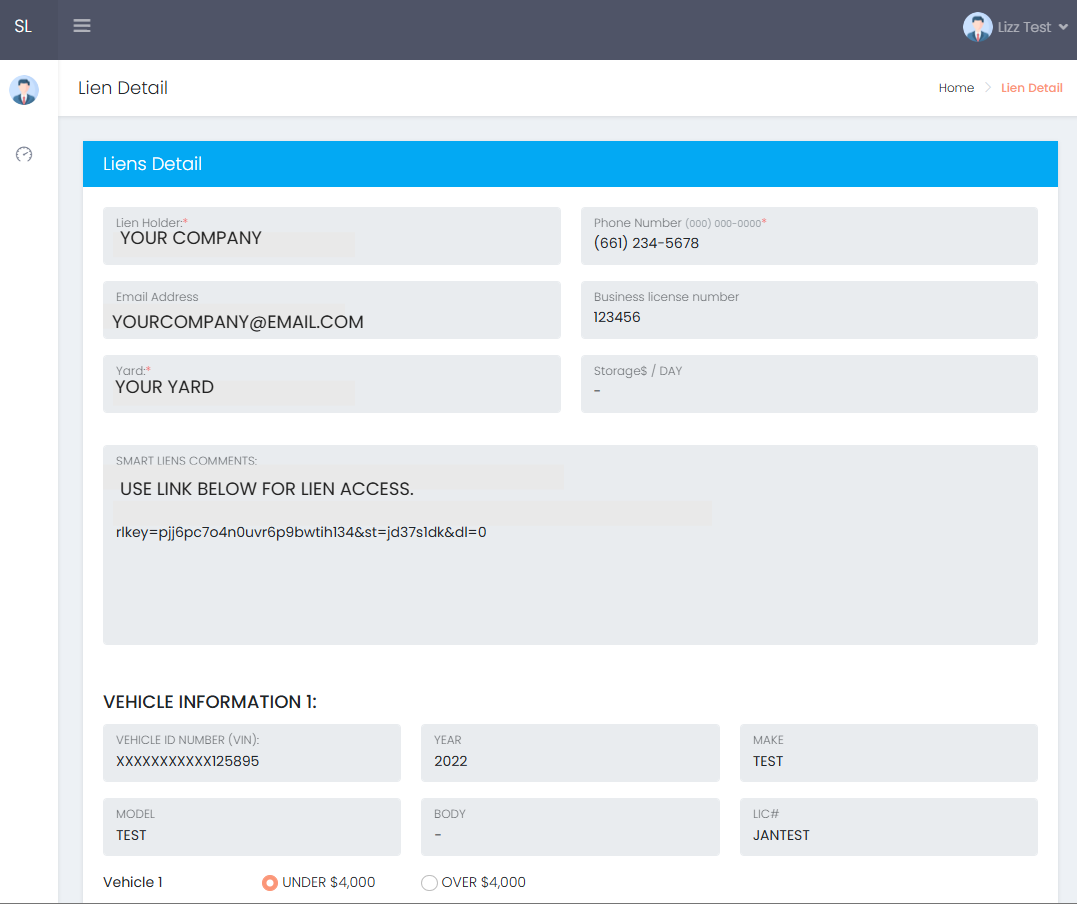Click the Lien Detail breadcrumb entry

(x=1031, y=88)
